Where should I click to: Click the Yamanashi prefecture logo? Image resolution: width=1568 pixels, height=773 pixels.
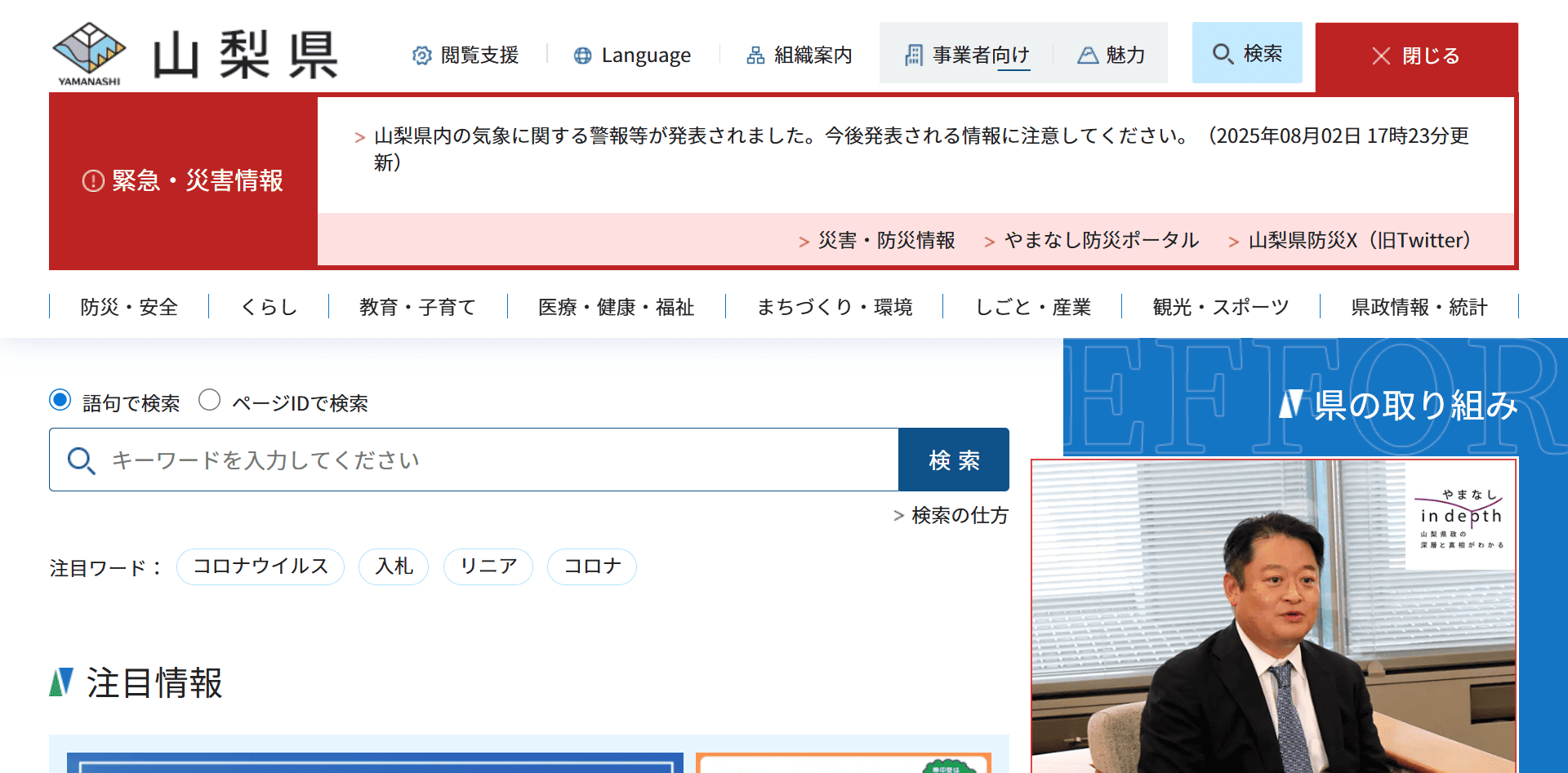[x=194, y=54]
